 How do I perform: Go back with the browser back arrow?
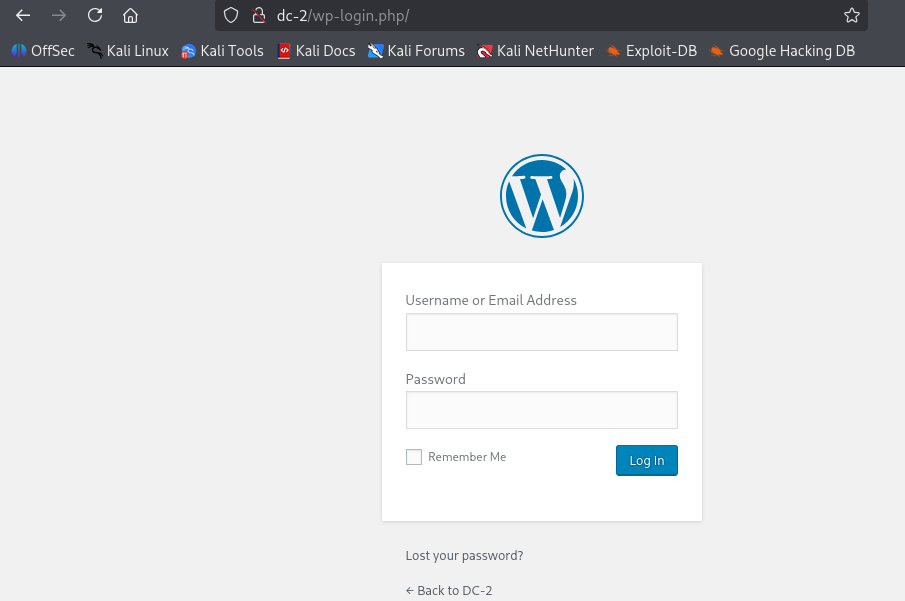pyautogui.click(x=23, y=16)
